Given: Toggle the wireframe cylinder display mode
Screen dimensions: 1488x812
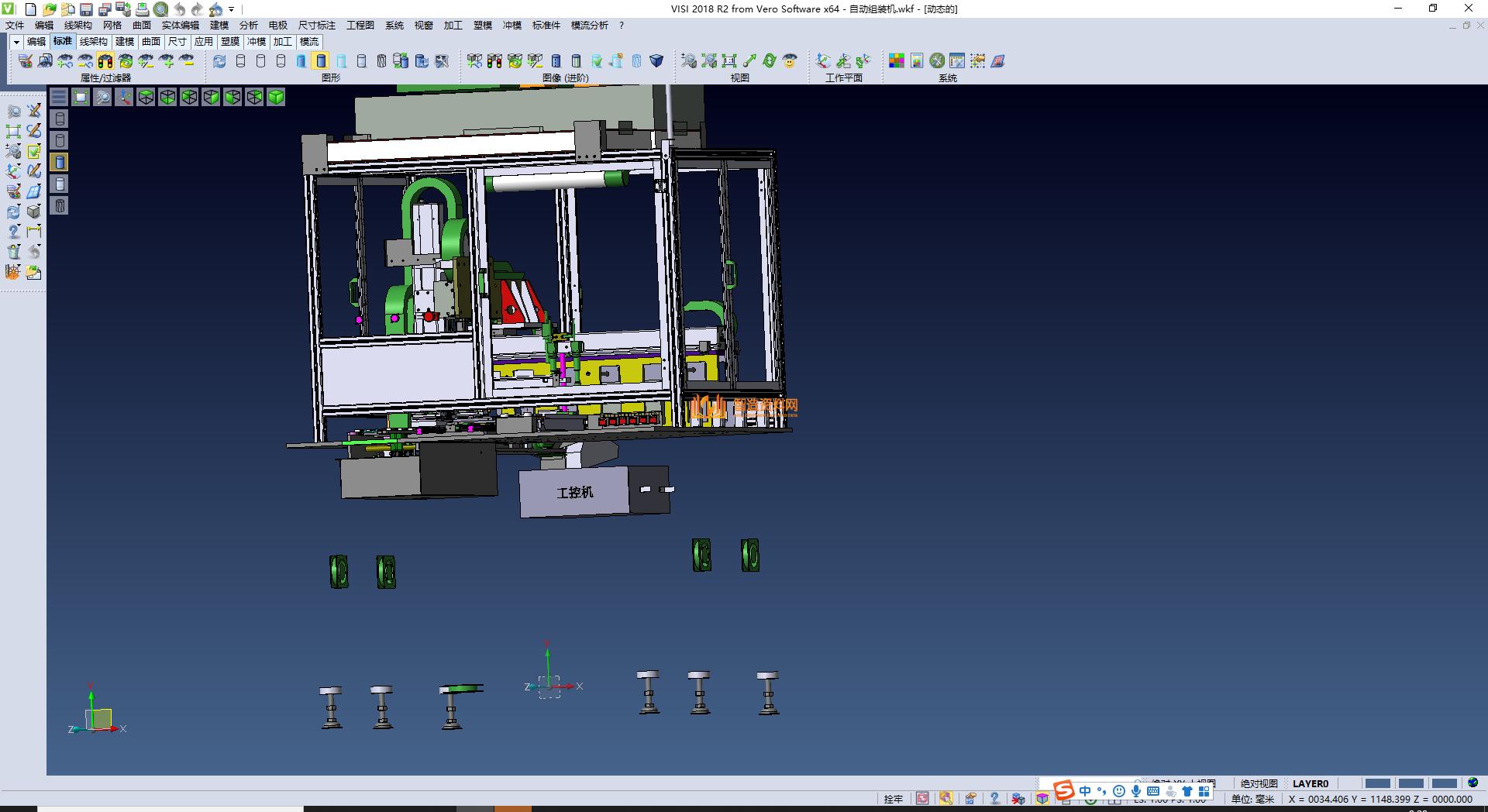Looking at the screenshot, I should (240, 60).
